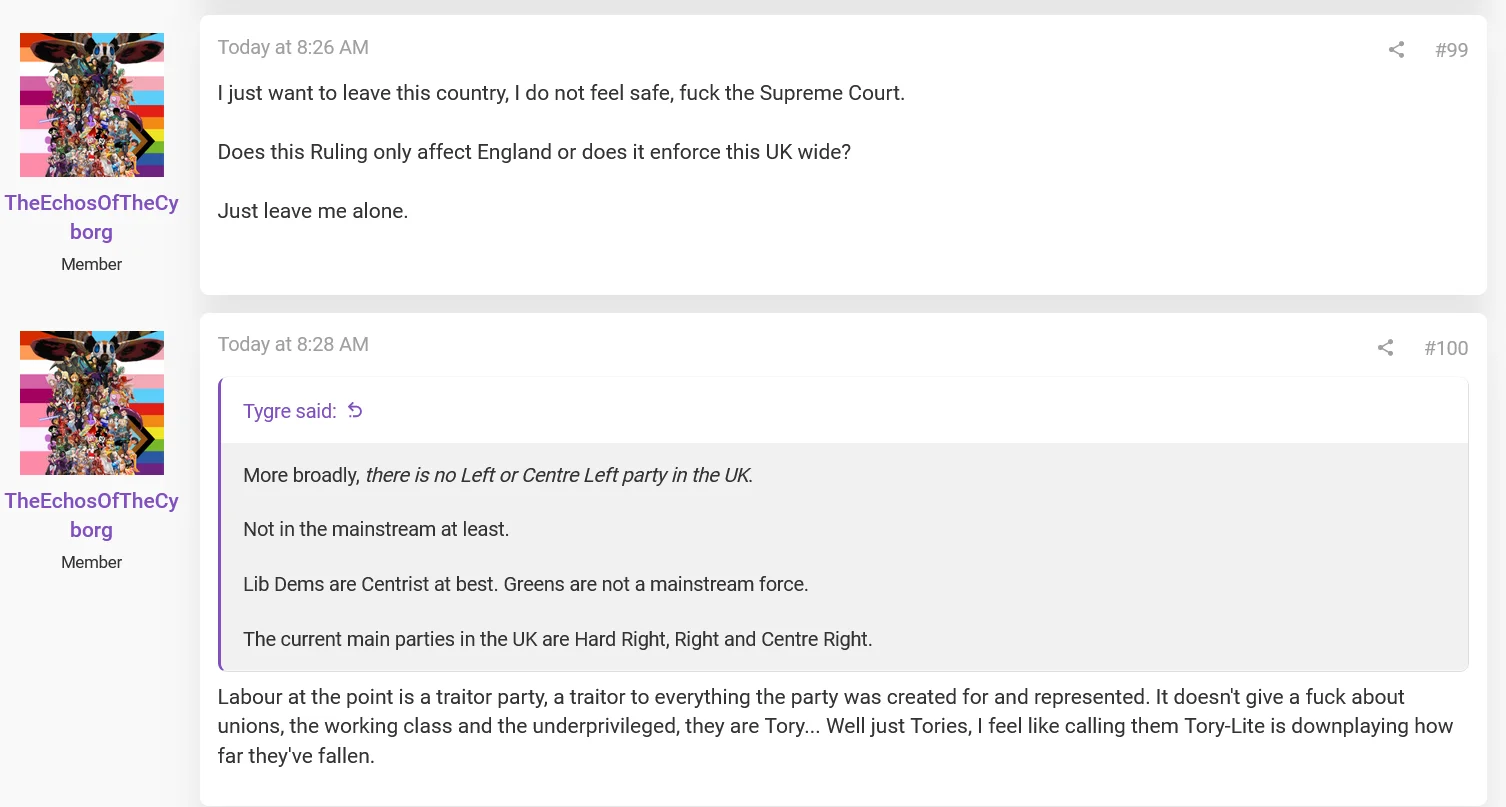Viewport: 1506px width, 807px height.
Task: Click the 'Just leave me alone.' post text
Action: click(313, 211)
